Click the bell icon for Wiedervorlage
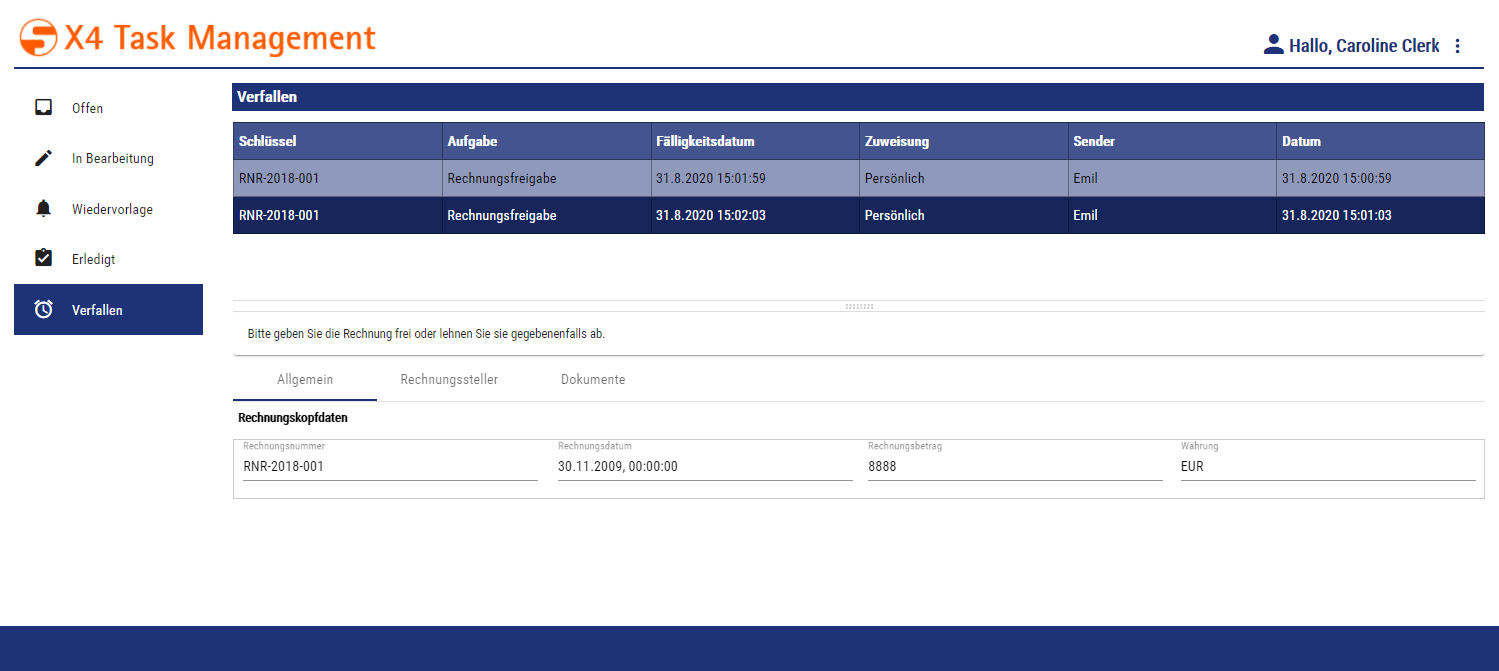1499x671 pixels. [43, 209]
